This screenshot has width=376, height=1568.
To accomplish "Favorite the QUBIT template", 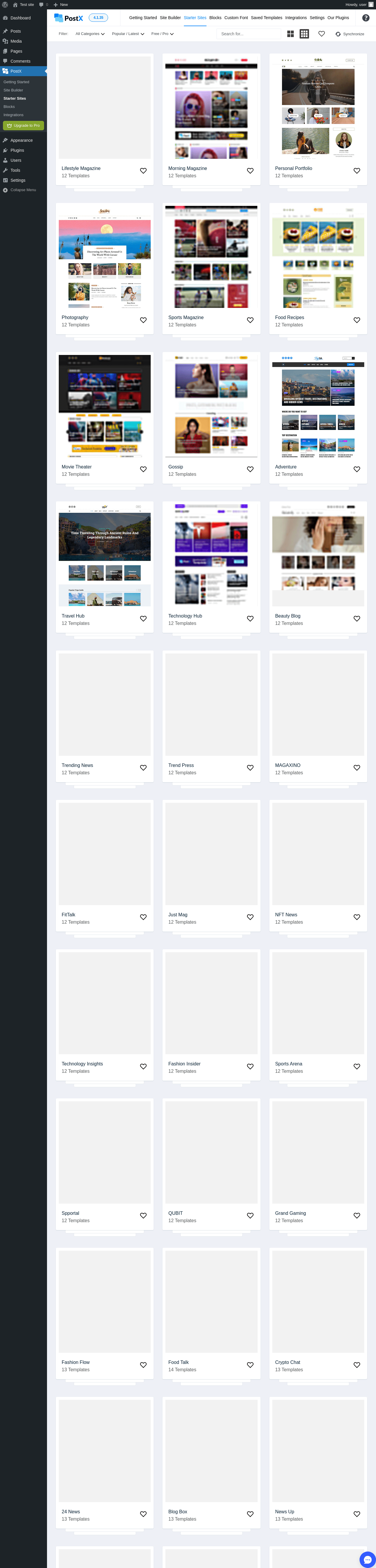I will (x=250, y=1216).
